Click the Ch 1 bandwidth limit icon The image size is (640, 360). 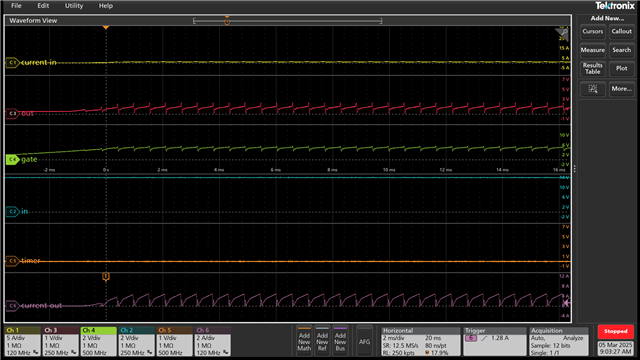click(36, 352)
